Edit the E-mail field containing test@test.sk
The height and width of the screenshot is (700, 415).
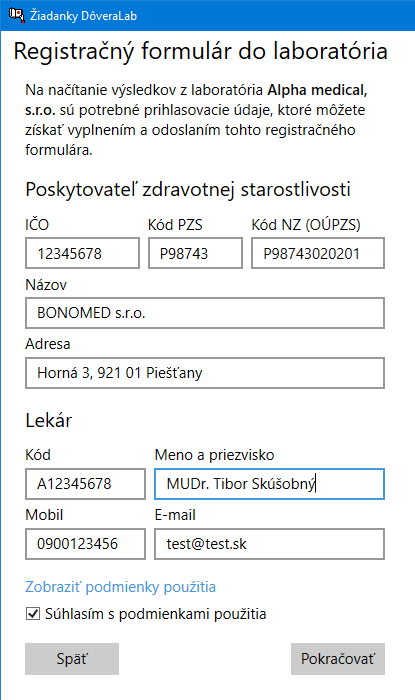click(270, 544)
